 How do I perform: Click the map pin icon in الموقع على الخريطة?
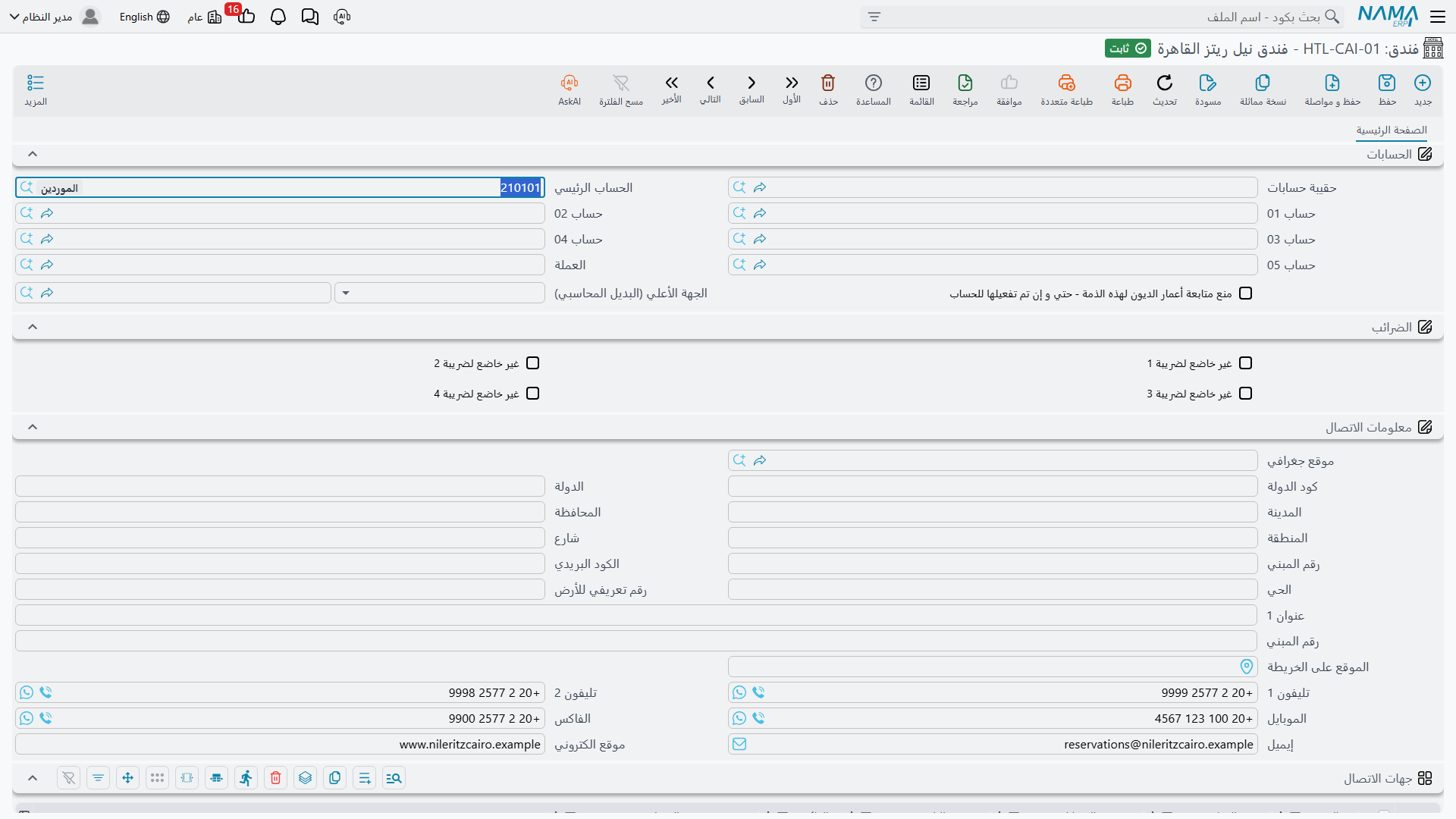[1246, 667]
